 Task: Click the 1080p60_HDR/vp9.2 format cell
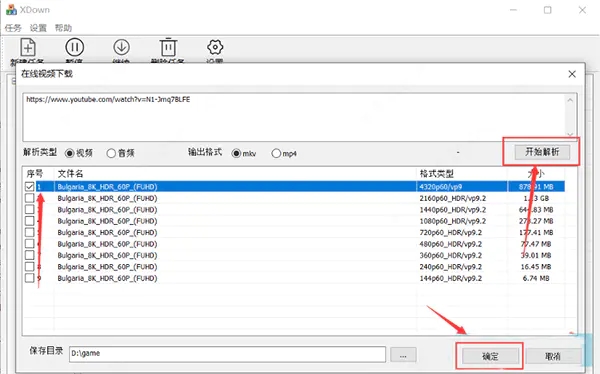pyautogui.click(x=453, y=221)
